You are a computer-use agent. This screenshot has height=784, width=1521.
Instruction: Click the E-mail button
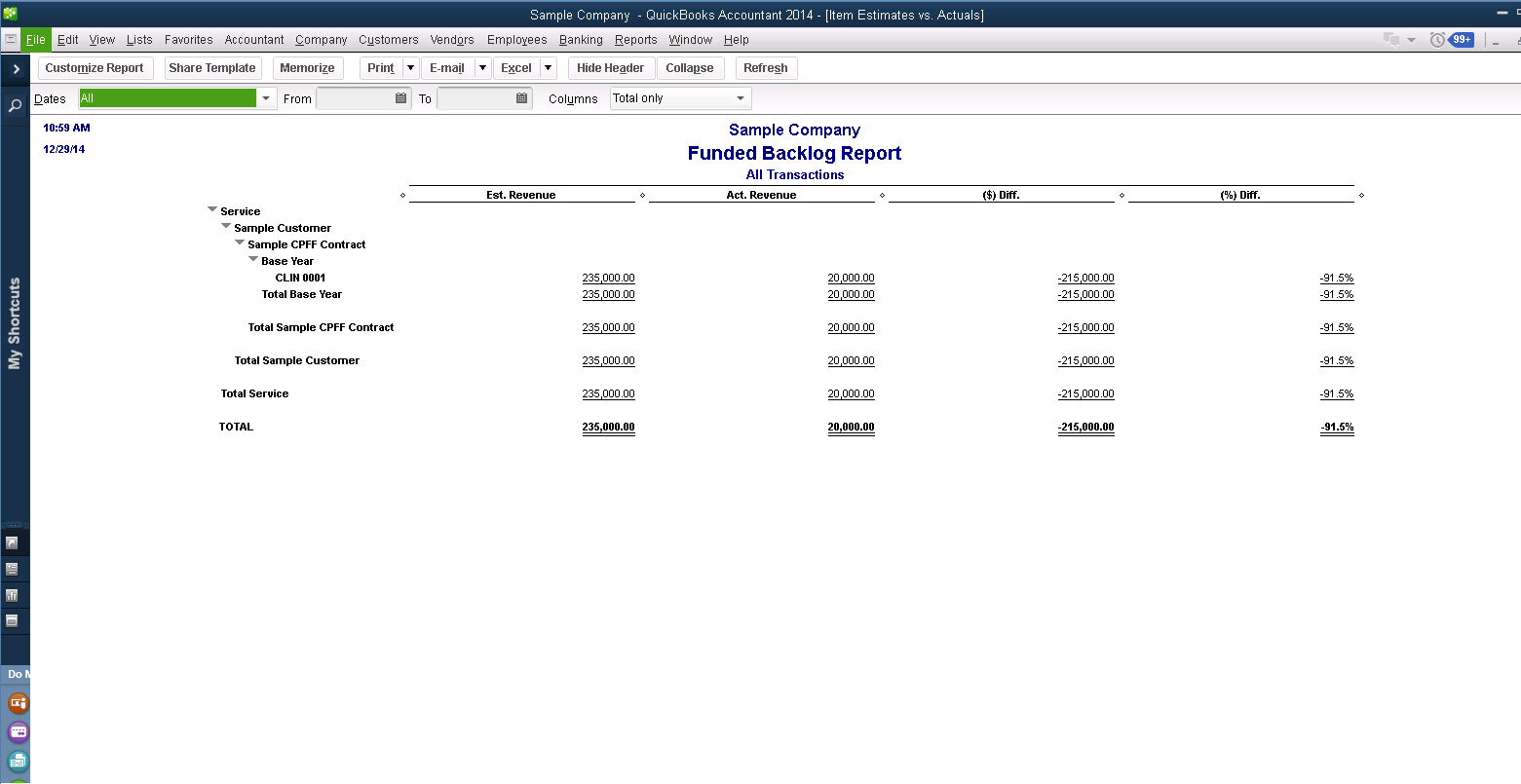coord(447,68)
